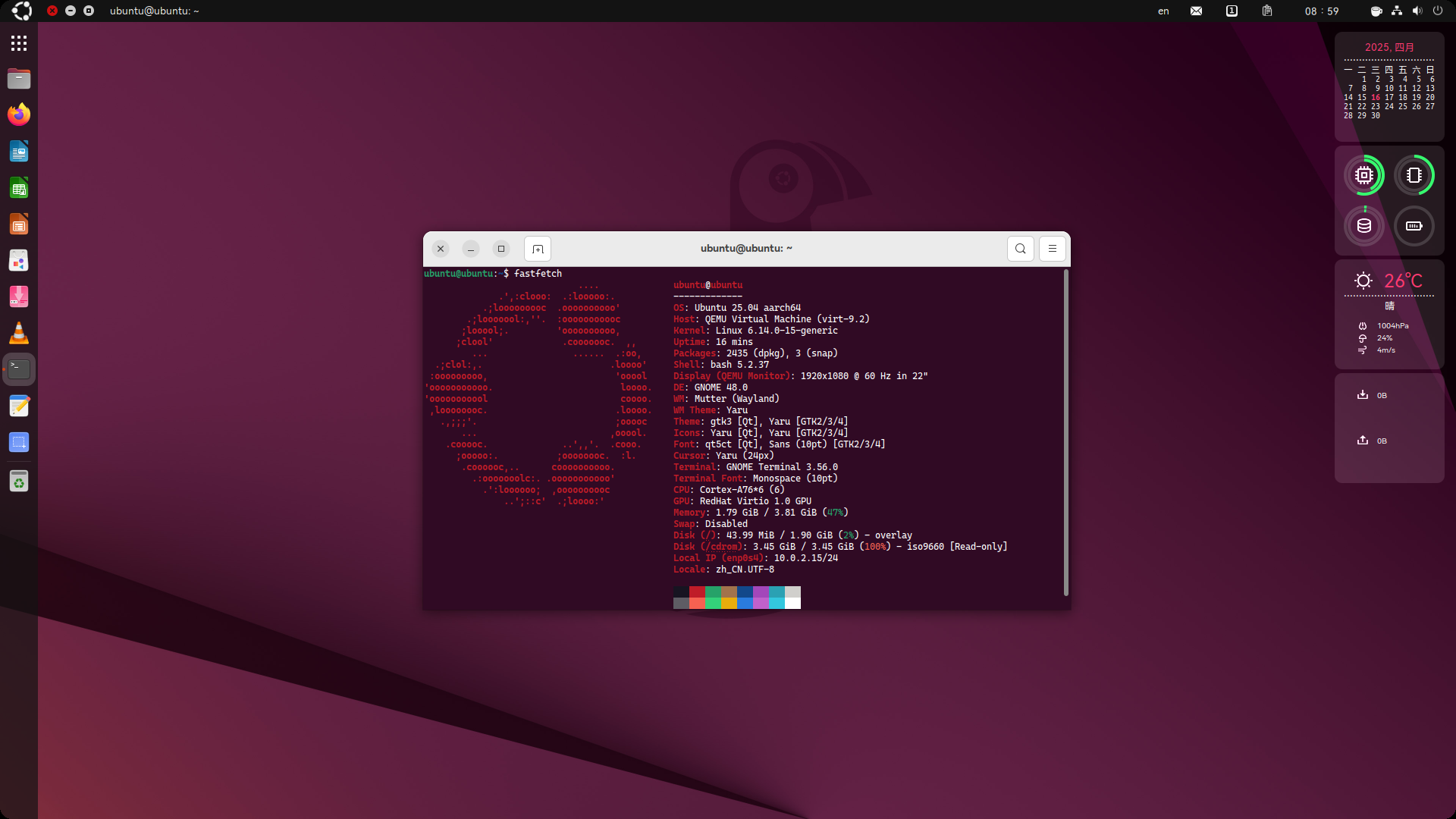Click the memory chip usage gauge
The image size is (1456, 819).
tap(1414, 175)
